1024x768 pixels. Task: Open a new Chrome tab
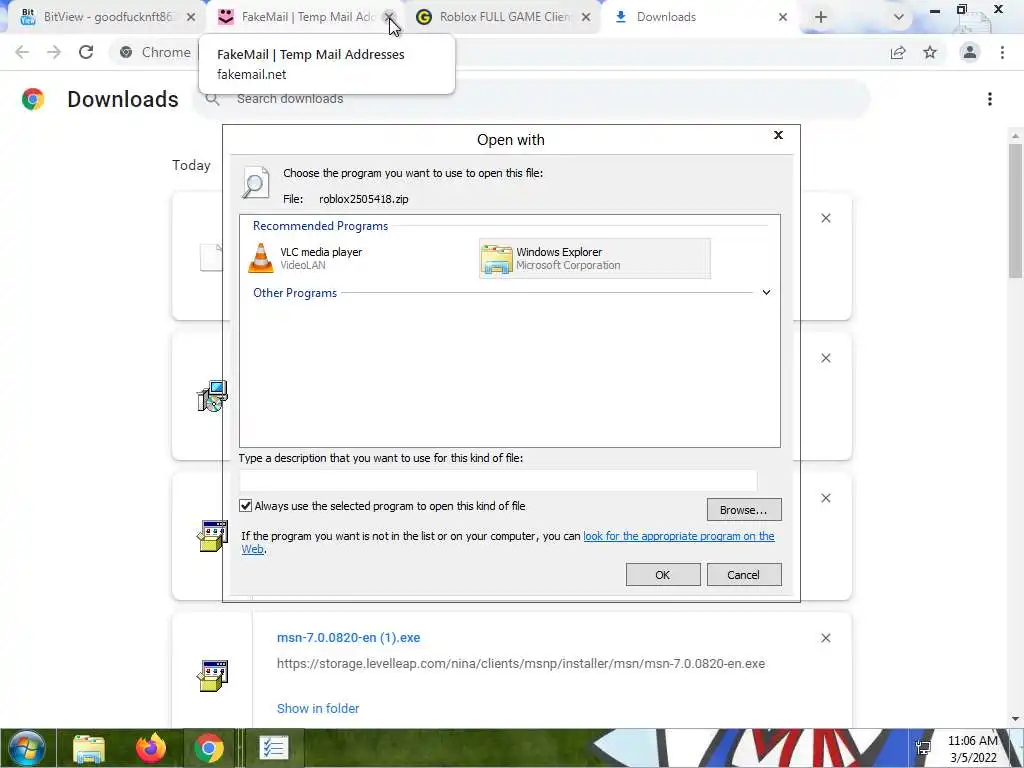[821, 17]
